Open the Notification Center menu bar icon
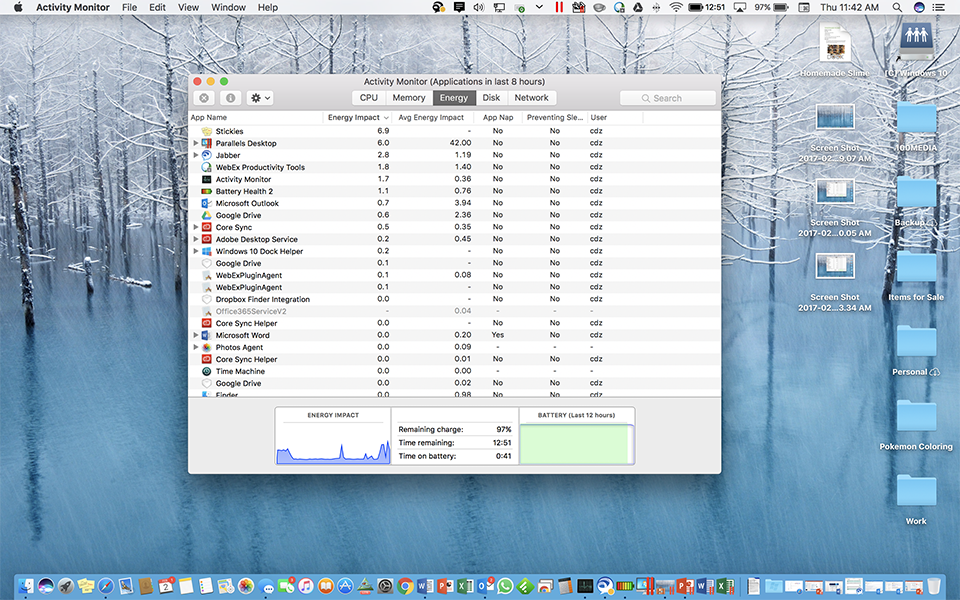The height and width of the screenshot is (600, 960). [937, 7]
